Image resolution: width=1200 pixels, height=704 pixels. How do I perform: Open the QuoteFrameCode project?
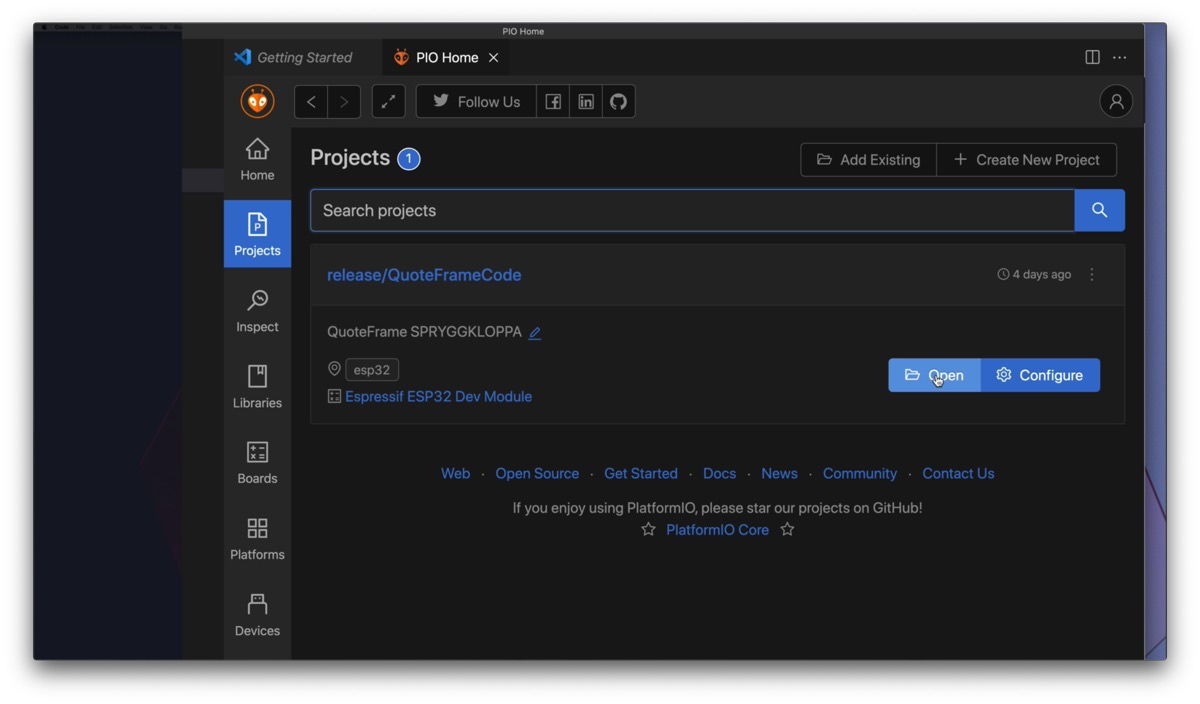(x=934, y=375)
